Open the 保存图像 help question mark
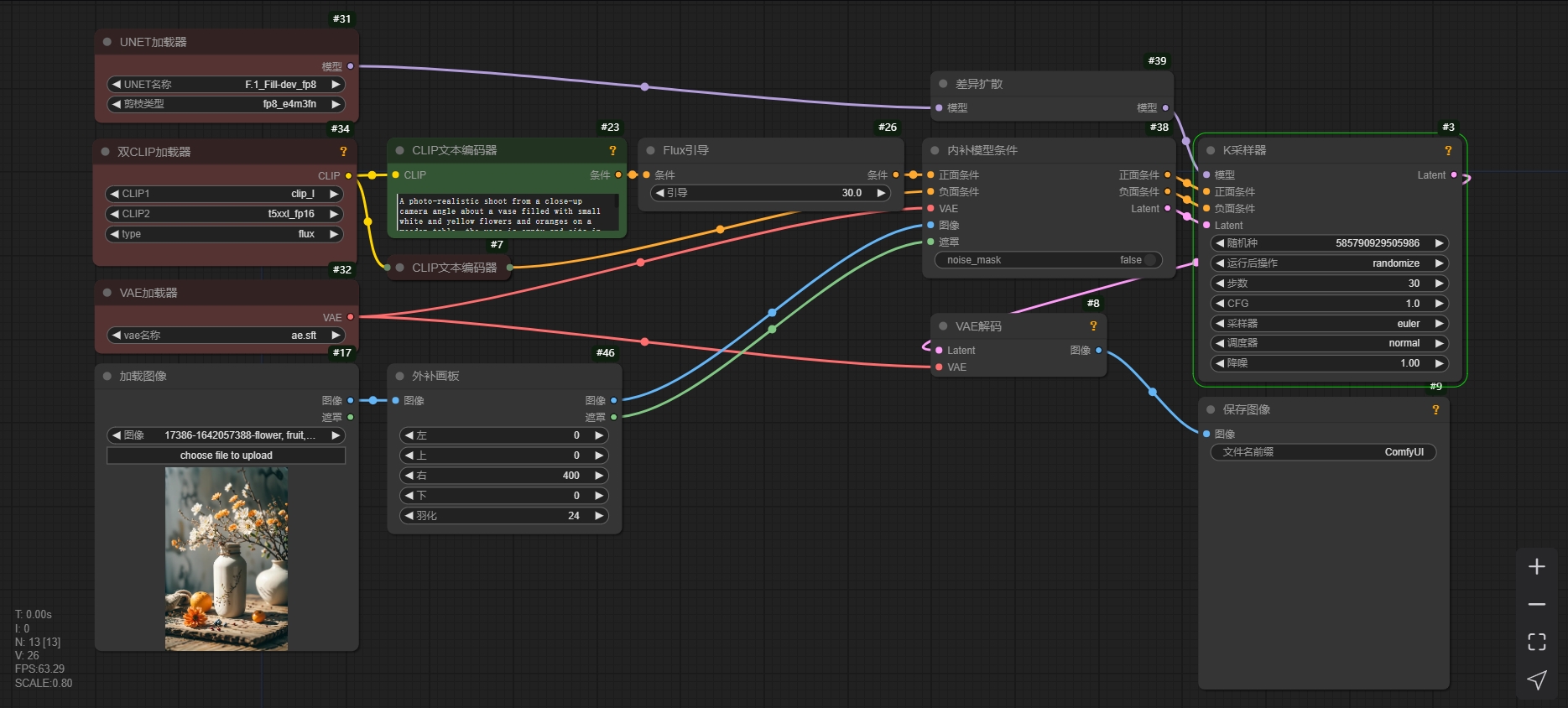Image resolution: width=1568 pixels, height=708 pixels. click(x=1435, y=409)
